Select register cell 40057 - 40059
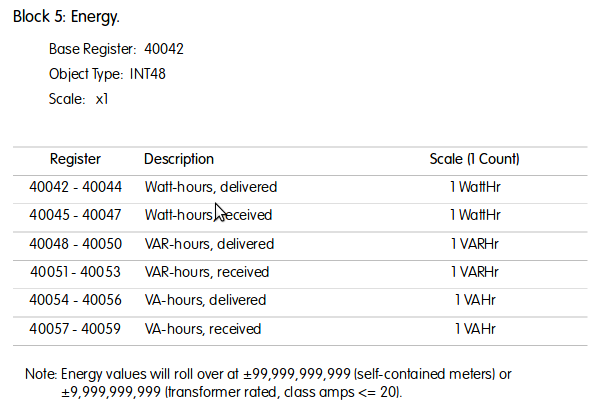The width and height of the screenshot is (601, 405). click(x=75, y=329)
